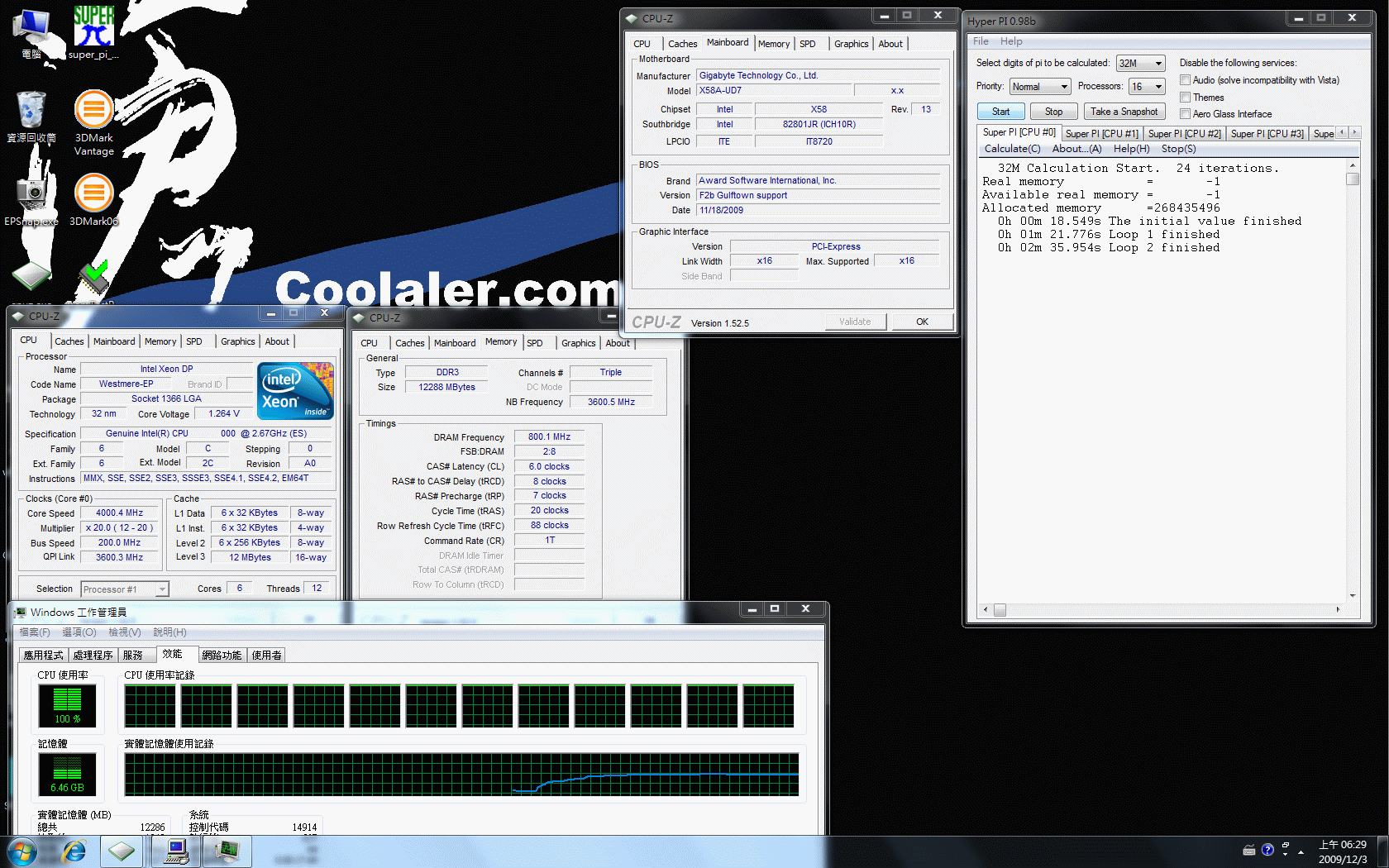Viewport: 1389px width, 868px height.
Task: Open the keyboard icon in system tray
Action: pos(1249,850)
